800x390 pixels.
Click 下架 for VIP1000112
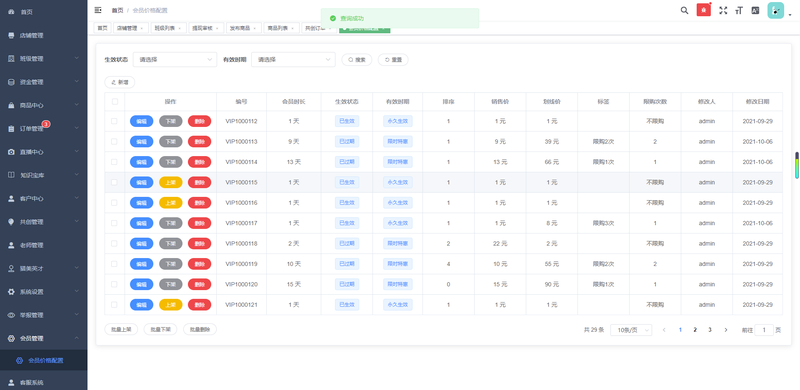click(170, 121)
